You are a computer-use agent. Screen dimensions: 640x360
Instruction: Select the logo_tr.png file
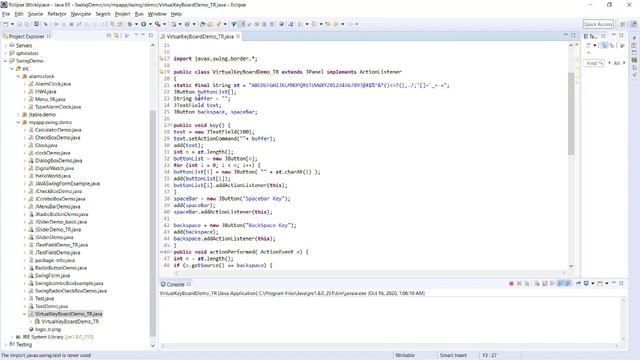(x=48, y=329)
